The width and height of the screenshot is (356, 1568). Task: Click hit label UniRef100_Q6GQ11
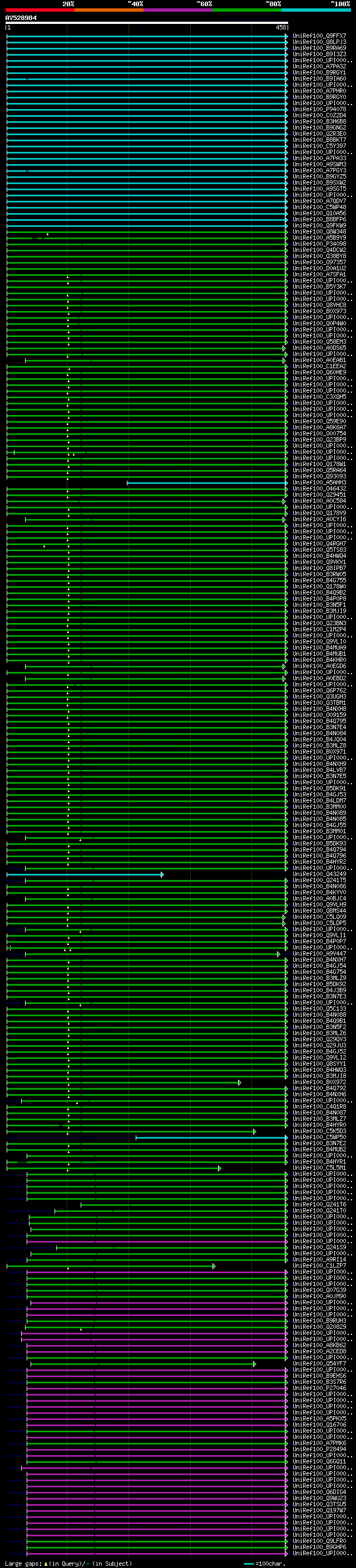[319, 1461]
